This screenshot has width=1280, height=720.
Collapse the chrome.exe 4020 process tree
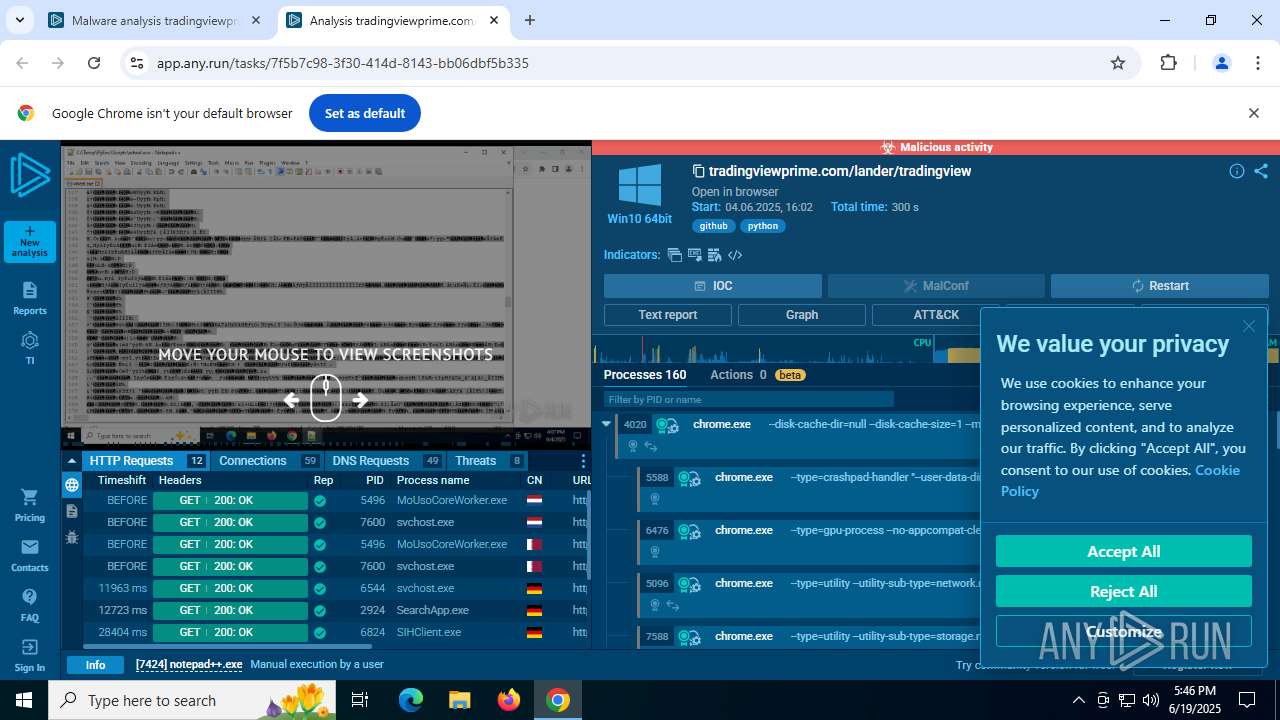tap(606, 424)
